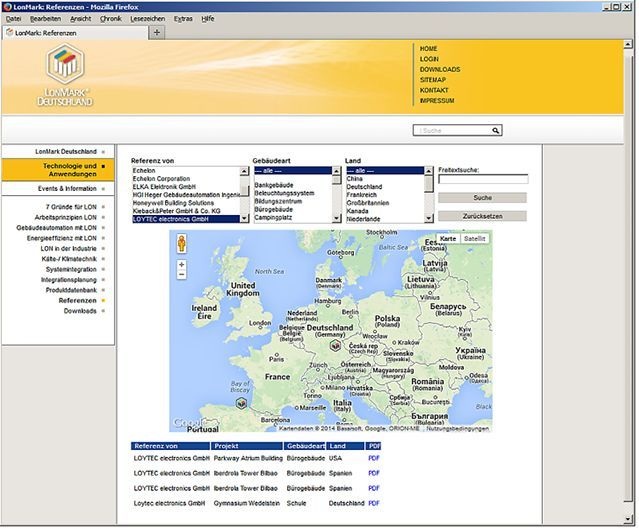Zoom in on the map

pyautogui.click(x=181, y=264)
